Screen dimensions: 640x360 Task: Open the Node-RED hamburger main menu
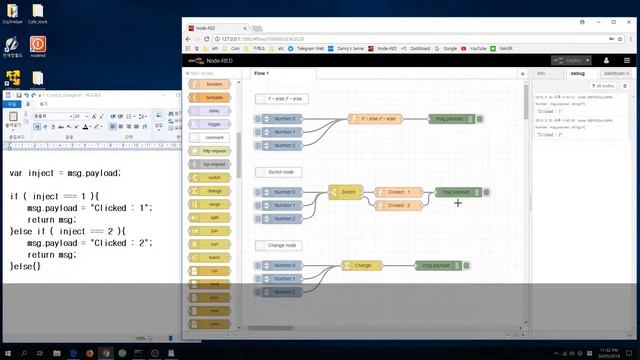click(x=627, y=60)
